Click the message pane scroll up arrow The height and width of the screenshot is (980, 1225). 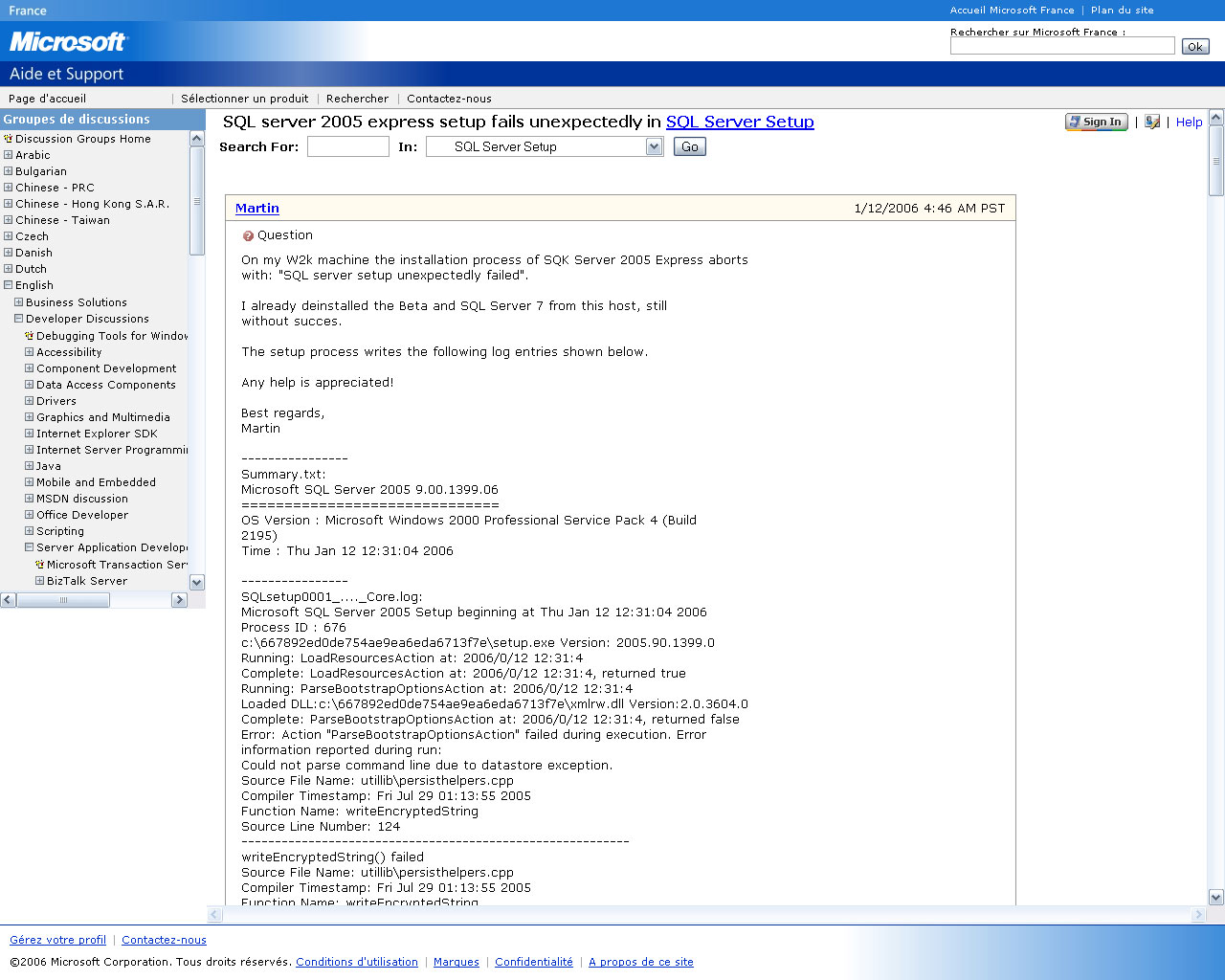[1216, 118]
